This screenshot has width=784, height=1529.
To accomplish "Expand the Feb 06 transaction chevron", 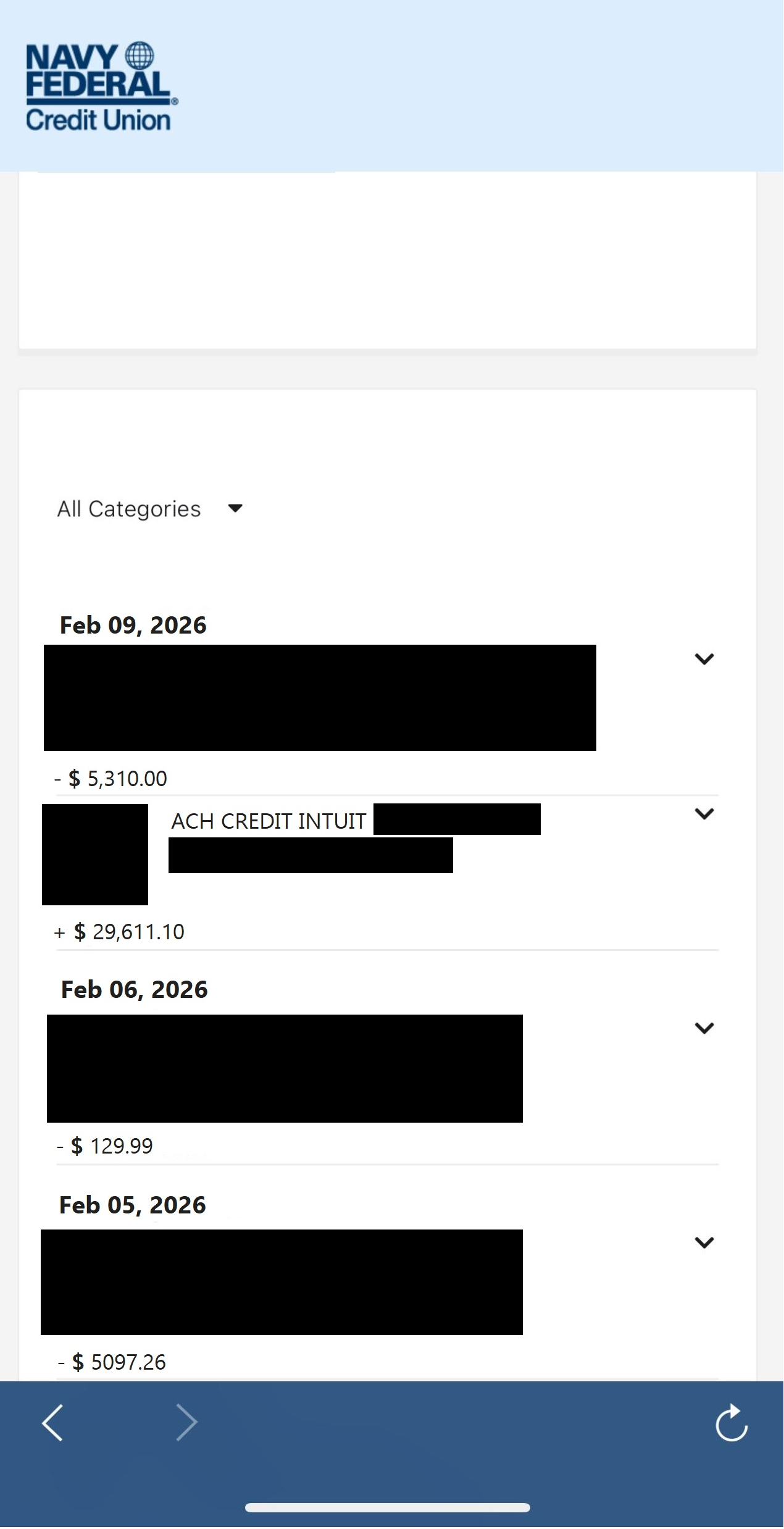I will 704,1028.
